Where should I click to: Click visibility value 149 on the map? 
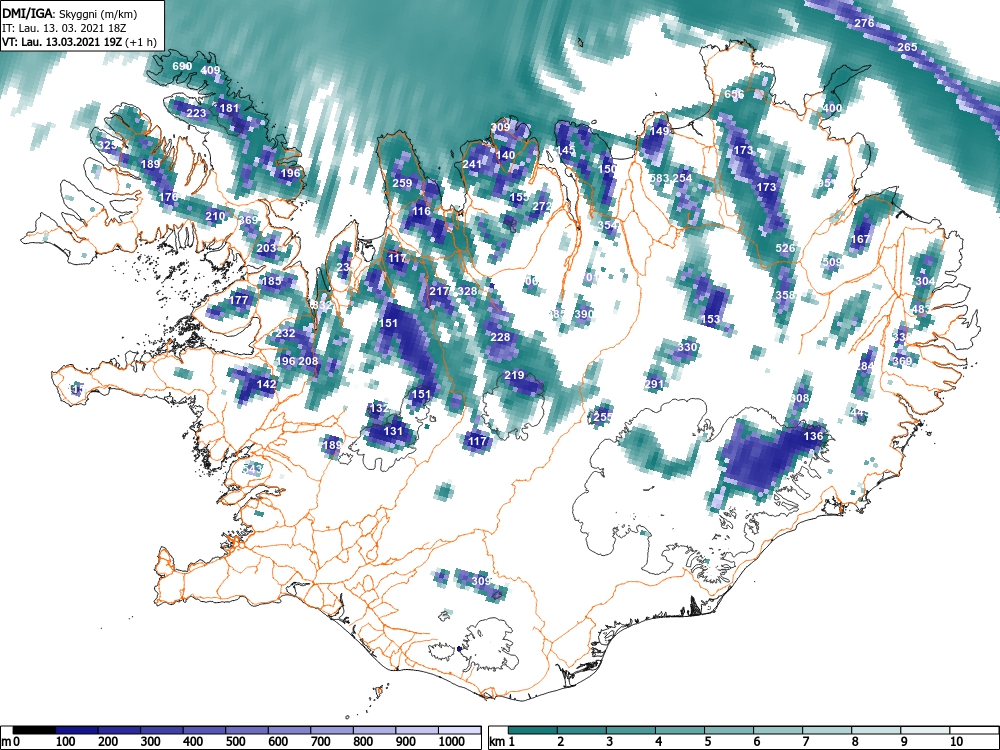pos(659,131)
